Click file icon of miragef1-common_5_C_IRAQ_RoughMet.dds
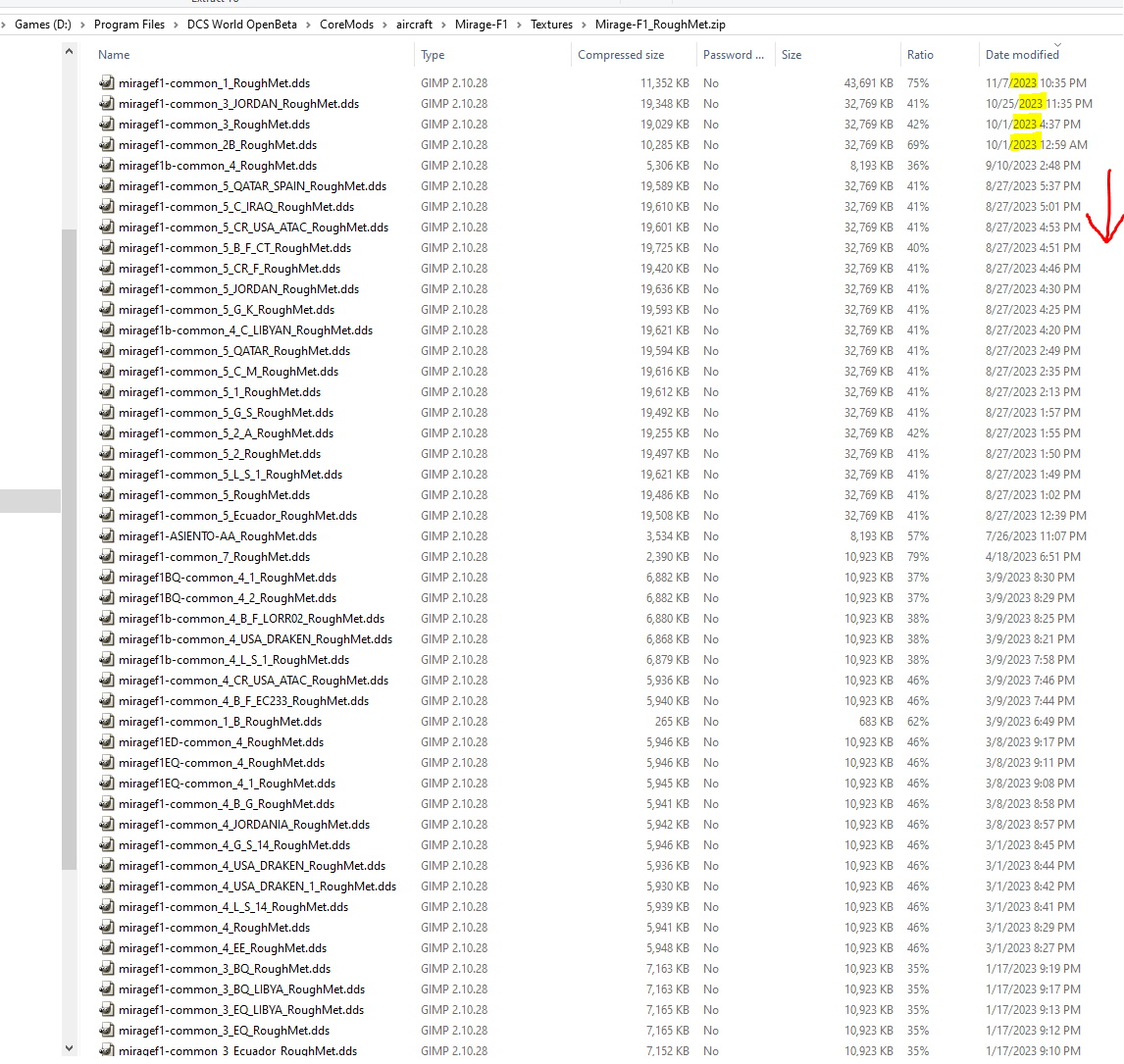 [107, 206]
